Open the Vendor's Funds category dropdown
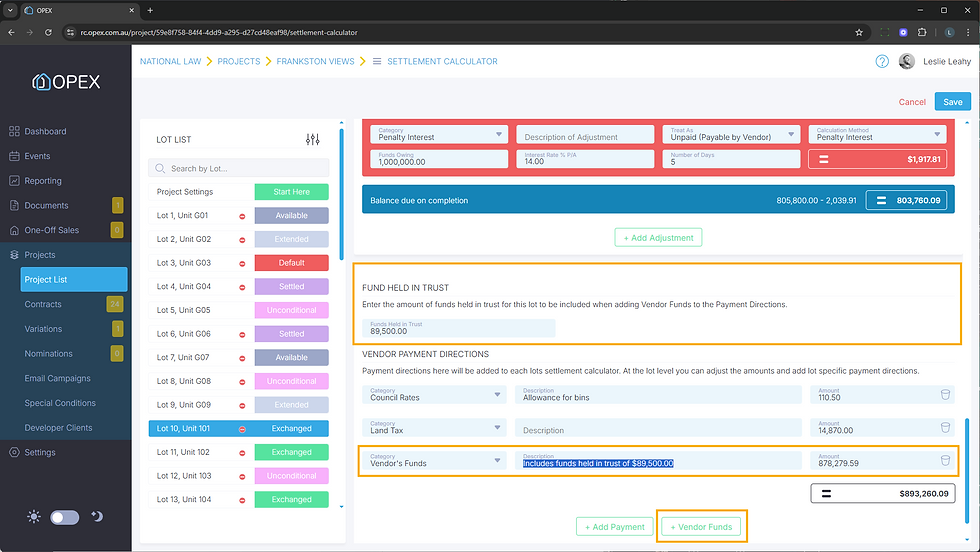Image resolution: width=980 pixels, height=552 pixels. [x=434, y=461]
